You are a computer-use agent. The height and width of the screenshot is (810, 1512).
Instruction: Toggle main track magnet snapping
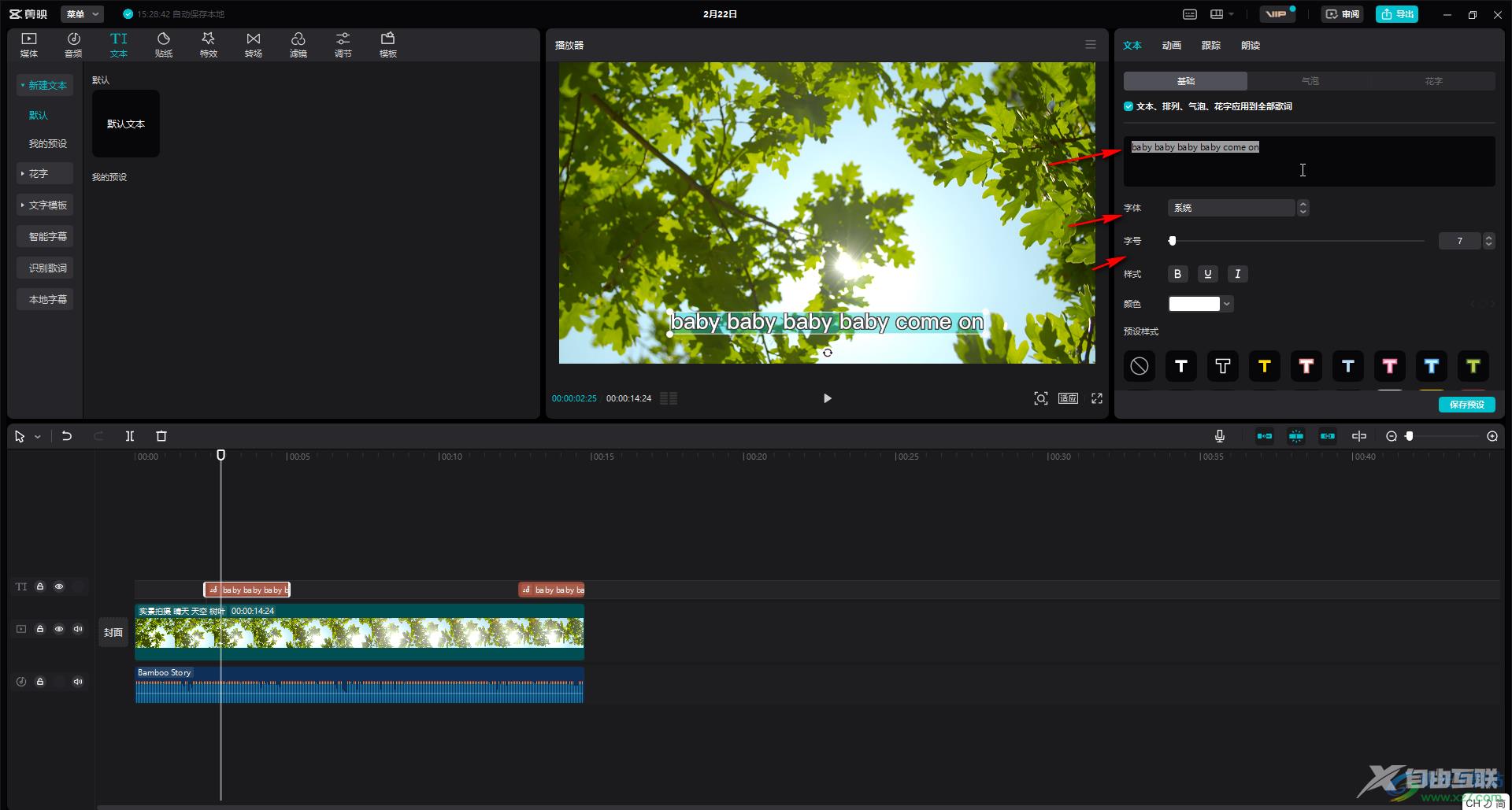tap(1265, 436)
